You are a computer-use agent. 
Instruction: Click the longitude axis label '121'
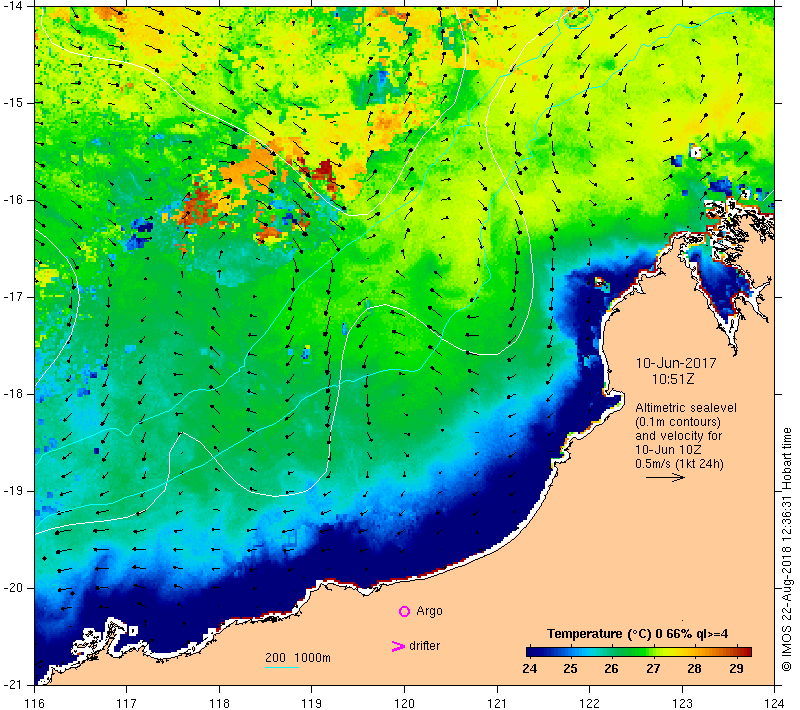point(497,703)
